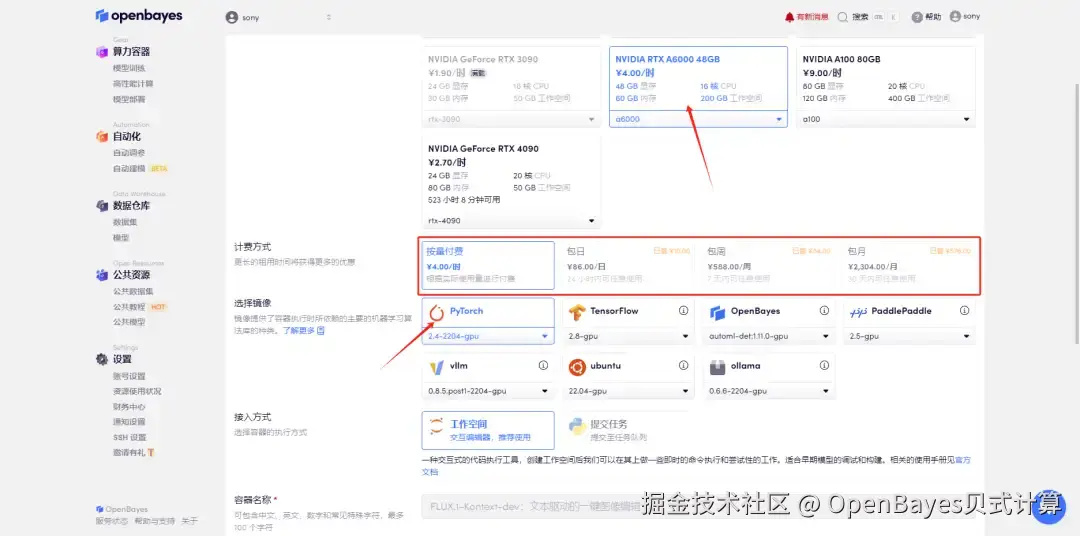Click the 公共资源 sidebar icon

point(102,275)
